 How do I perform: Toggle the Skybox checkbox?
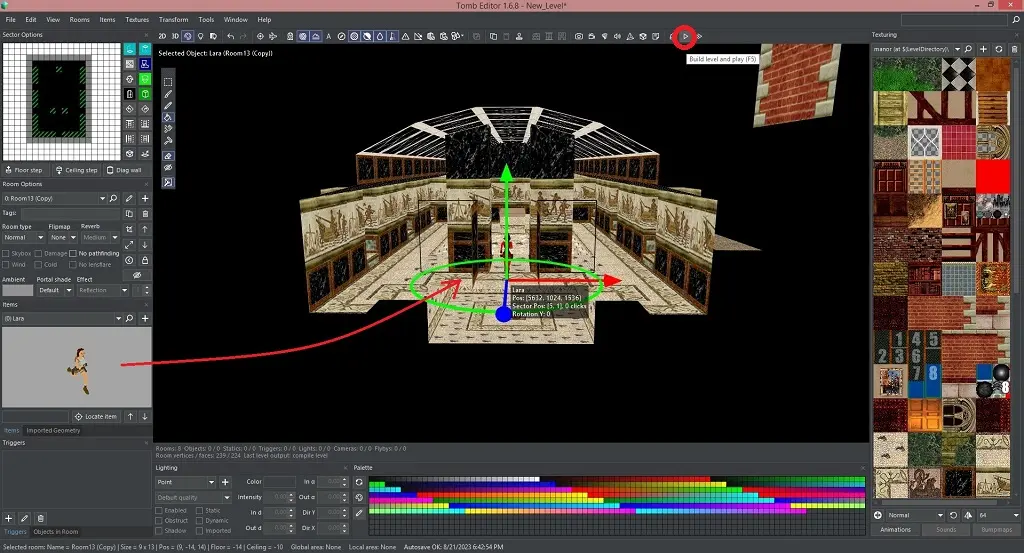(x=6, y=254)
